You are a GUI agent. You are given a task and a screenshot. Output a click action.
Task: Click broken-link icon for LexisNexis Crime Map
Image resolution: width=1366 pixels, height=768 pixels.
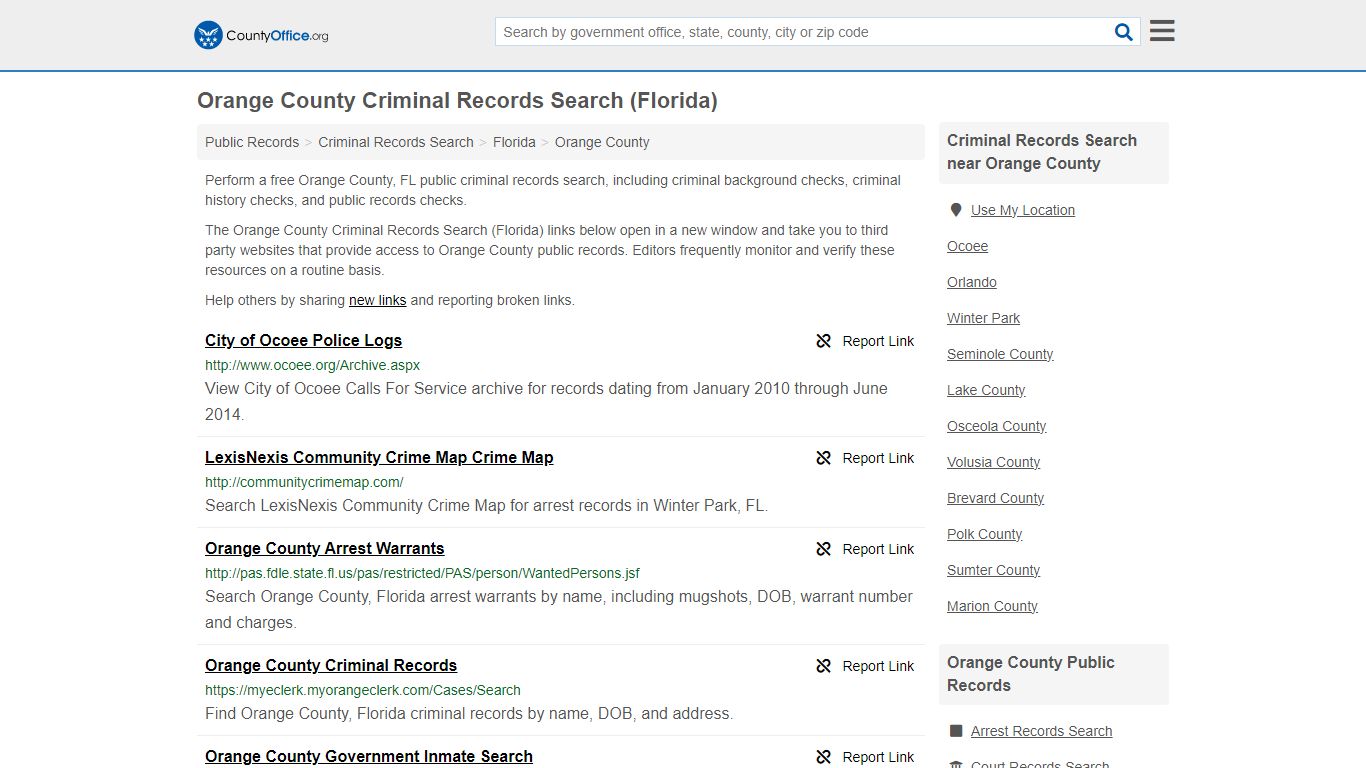[823, 458]
